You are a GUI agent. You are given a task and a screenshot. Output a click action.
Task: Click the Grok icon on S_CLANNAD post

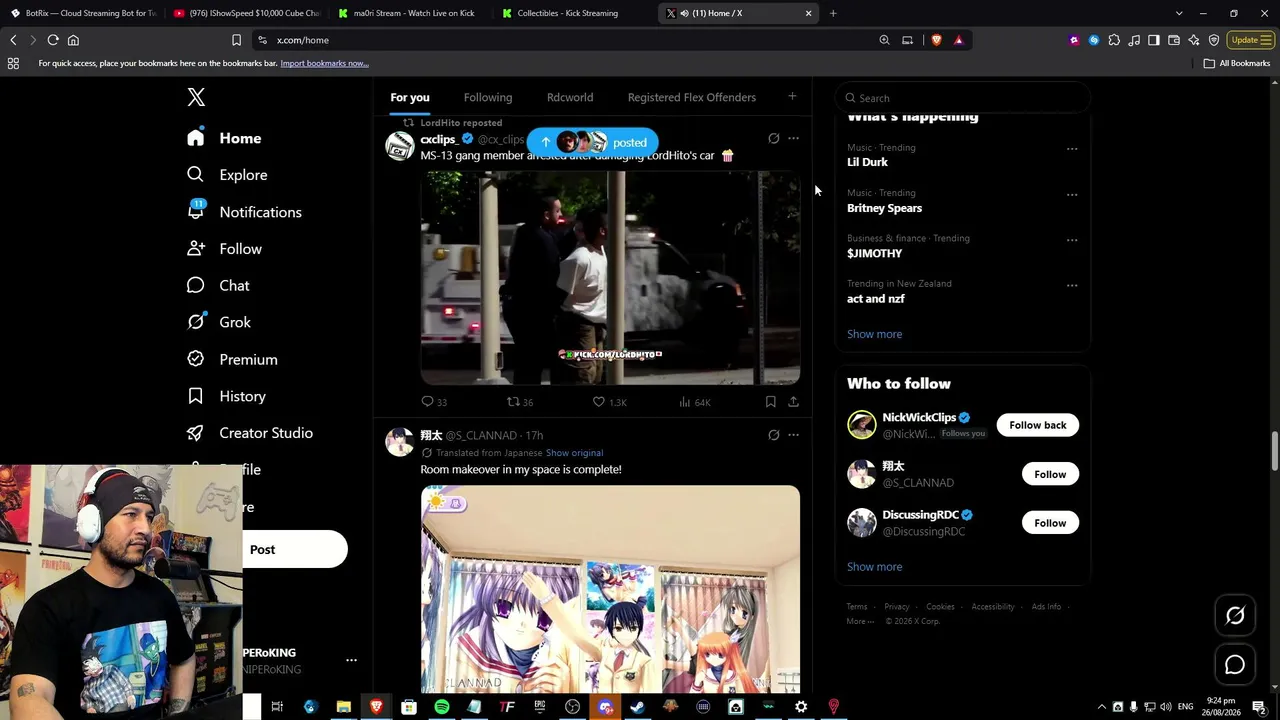[773, 435]
